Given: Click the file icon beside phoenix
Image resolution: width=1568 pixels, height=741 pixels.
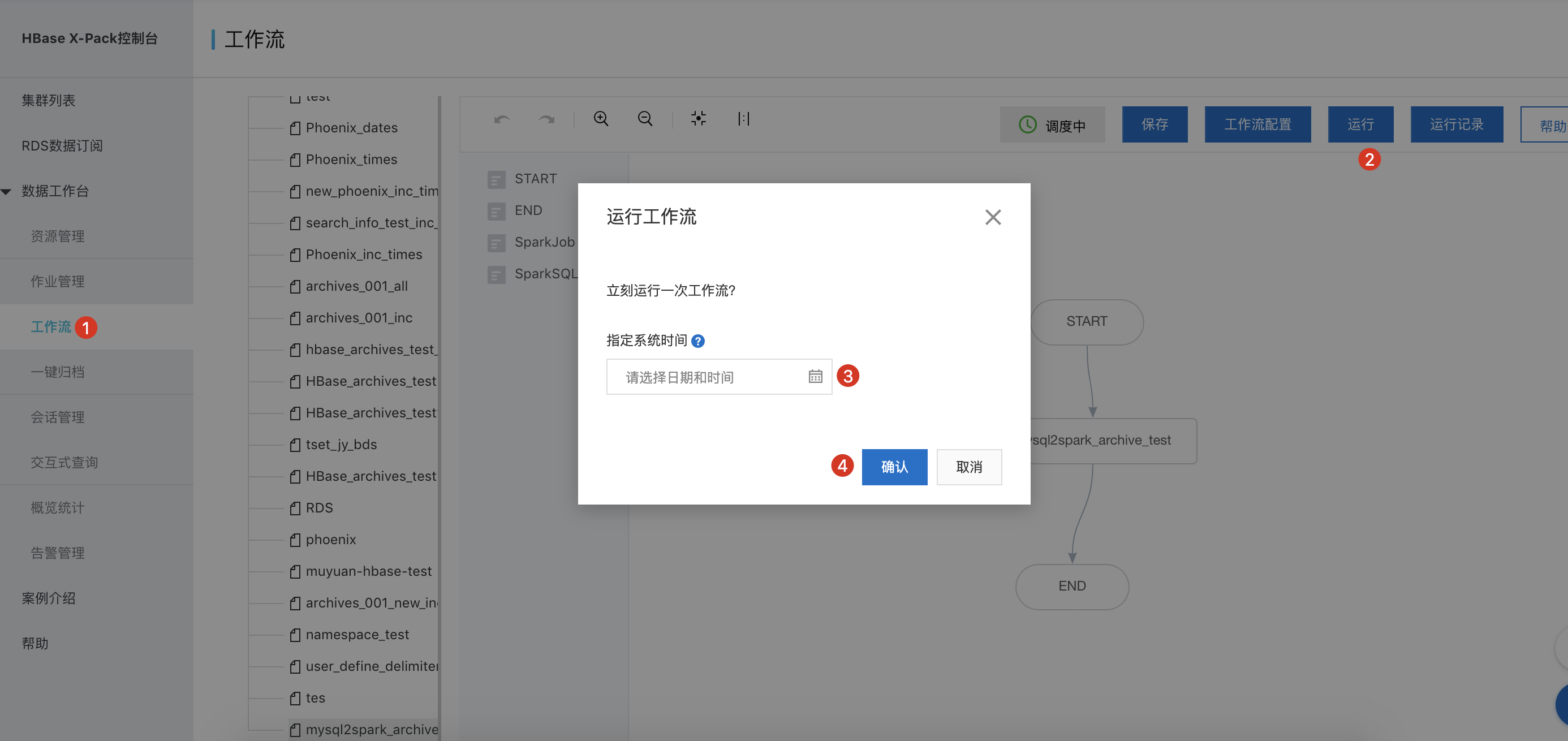Looking at the screenshot, I should (x=295, y=540).
